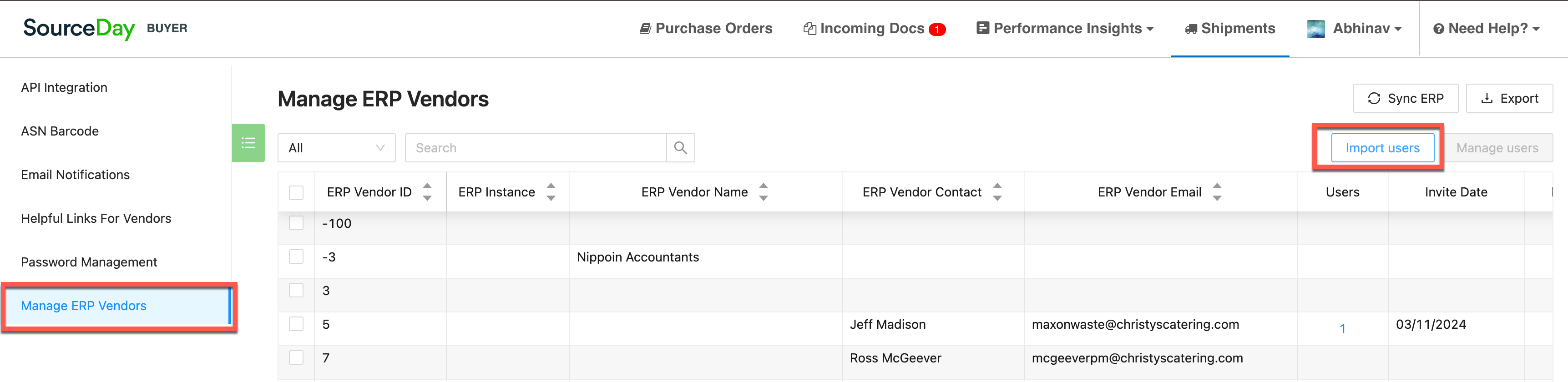Screen dimensions: 1568x382
Task: Open API Integration settings
Action: pos(64,88)
